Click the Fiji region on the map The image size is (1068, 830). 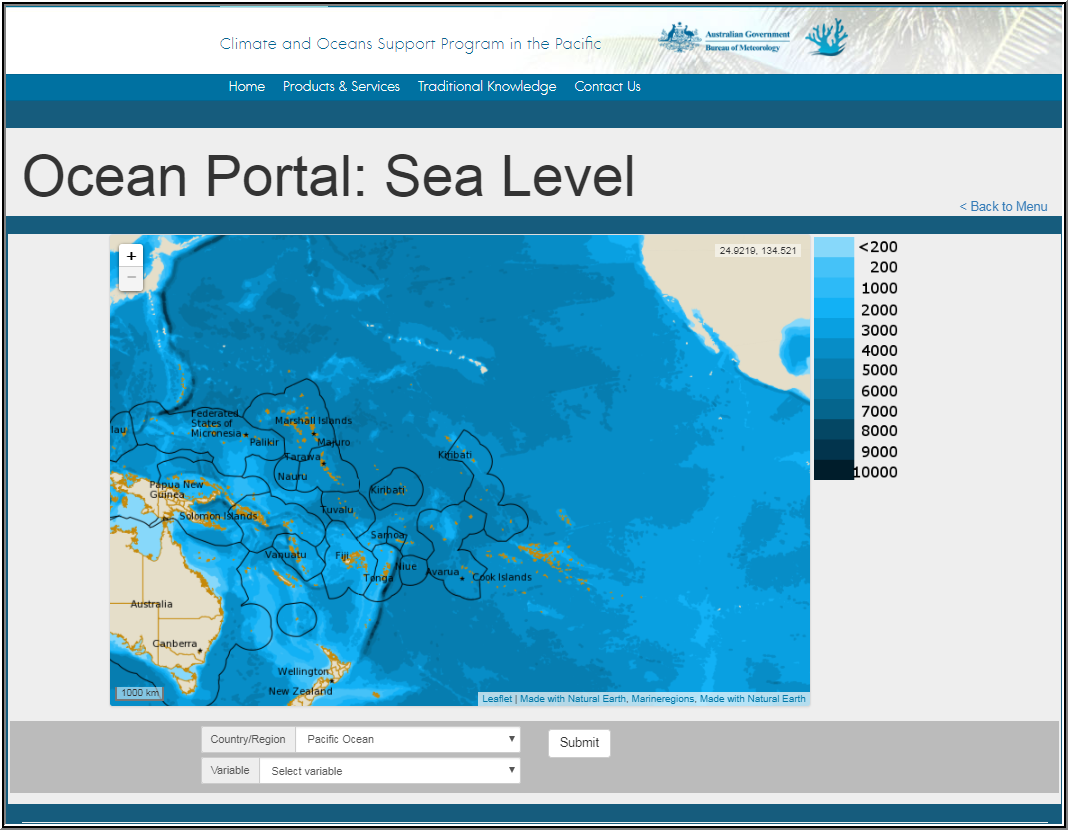pos(344,556)
